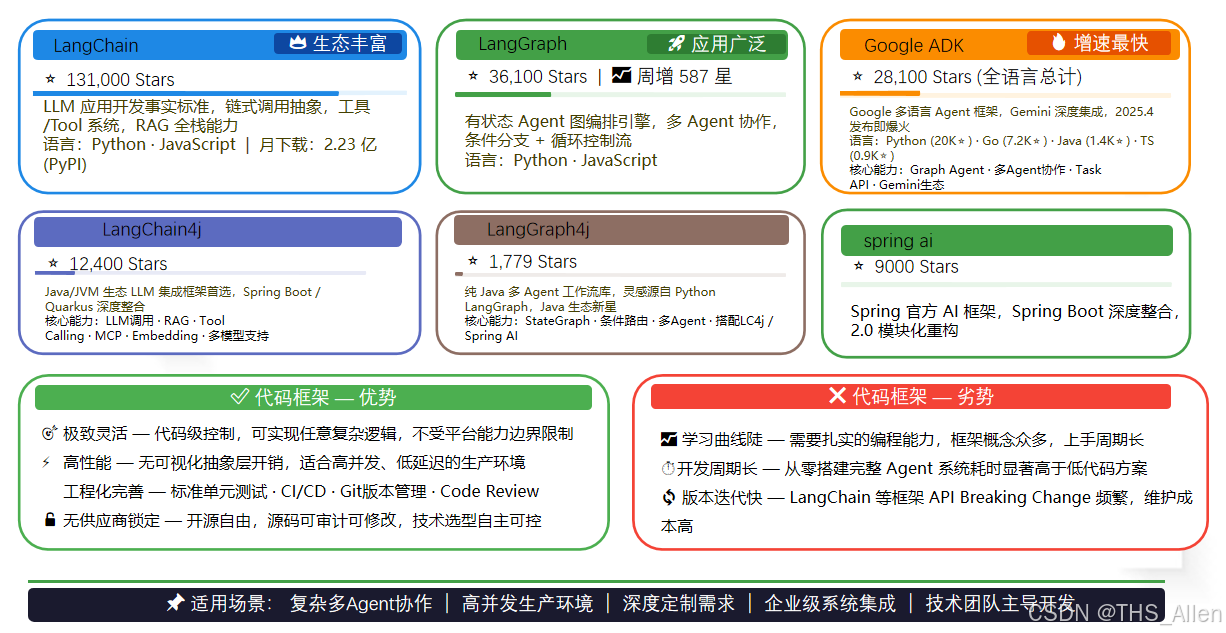Click the target icon beside 极致灵活
This screenshot has width=1226, height=633.
click(x=50, y=434)
